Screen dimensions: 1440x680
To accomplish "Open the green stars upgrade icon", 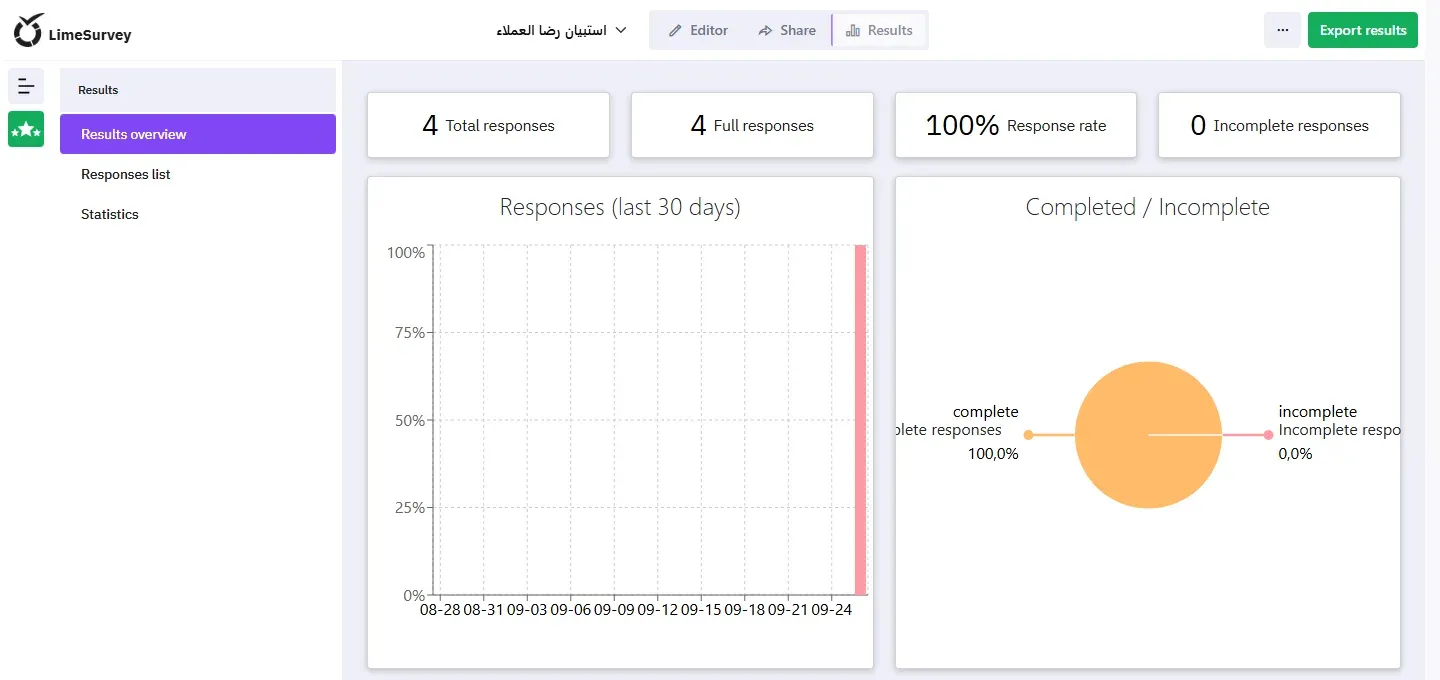I will [x=26, y=129].
